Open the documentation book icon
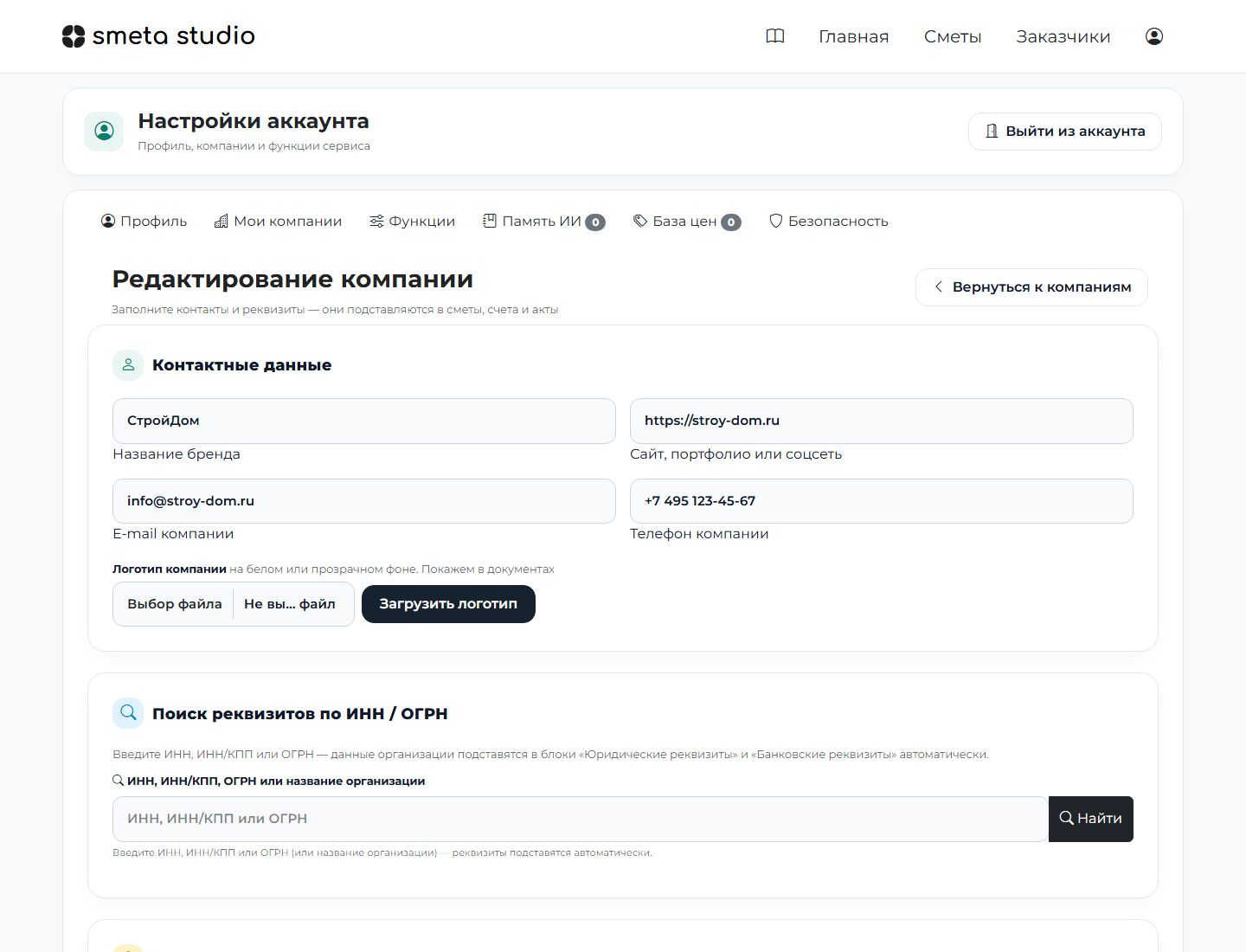This screenshot has width=1246, height=952. click(775, 36)
